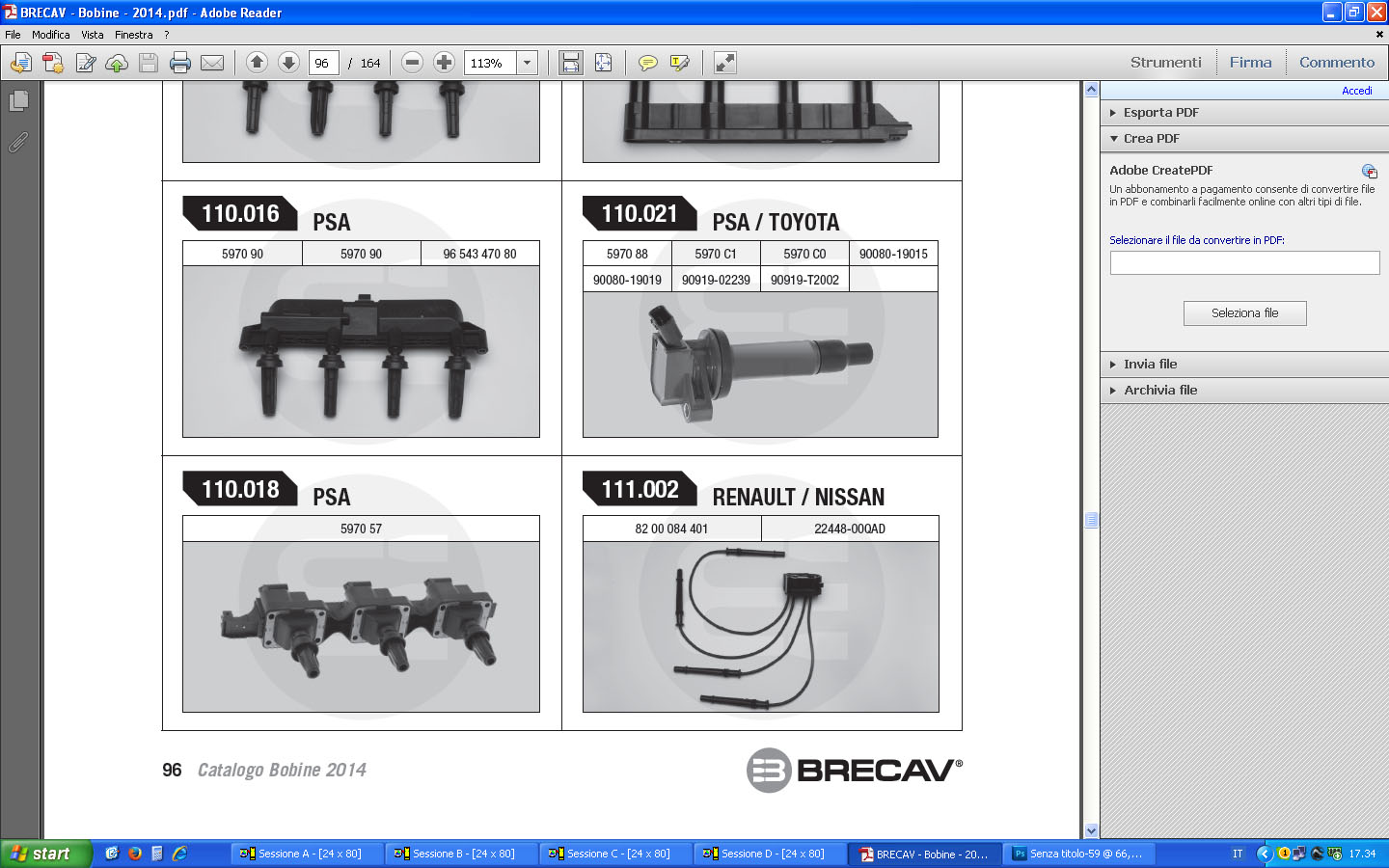Click the file-to-convert input field
Screen dimensions: 1389x868
tap(1244, 262)
